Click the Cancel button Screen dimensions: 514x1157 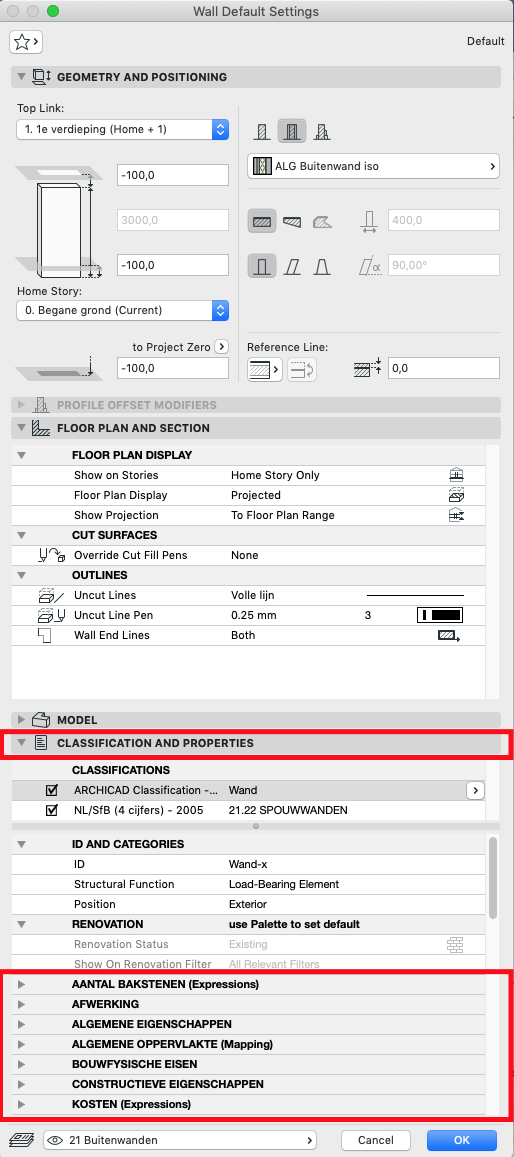[x=376, y=1140]
